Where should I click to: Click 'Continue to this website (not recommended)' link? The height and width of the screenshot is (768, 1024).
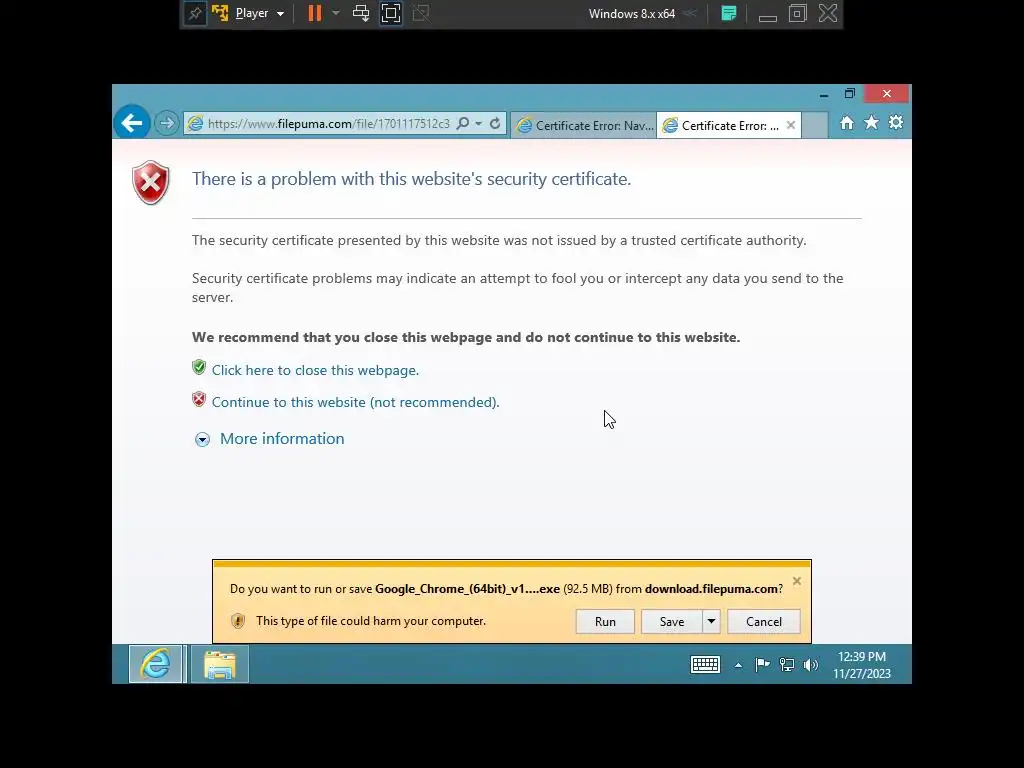coord(355,402)
